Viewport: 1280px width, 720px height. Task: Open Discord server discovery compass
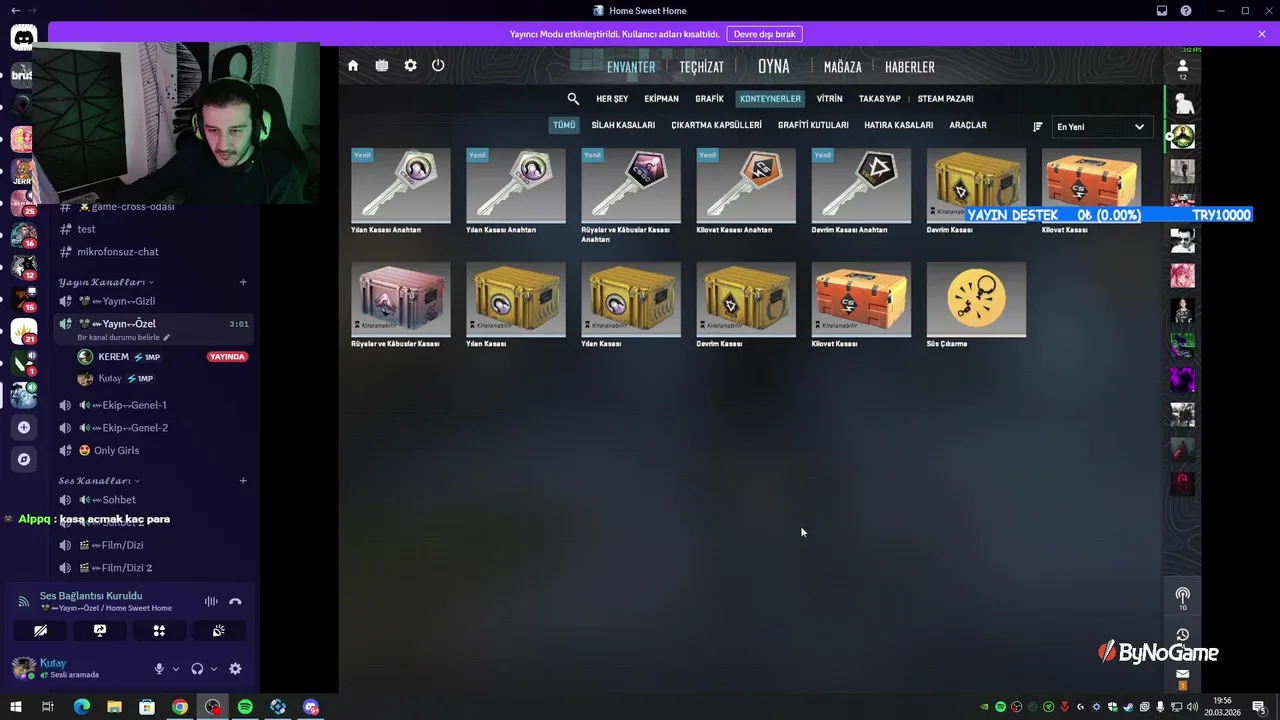tap(24, 459)
